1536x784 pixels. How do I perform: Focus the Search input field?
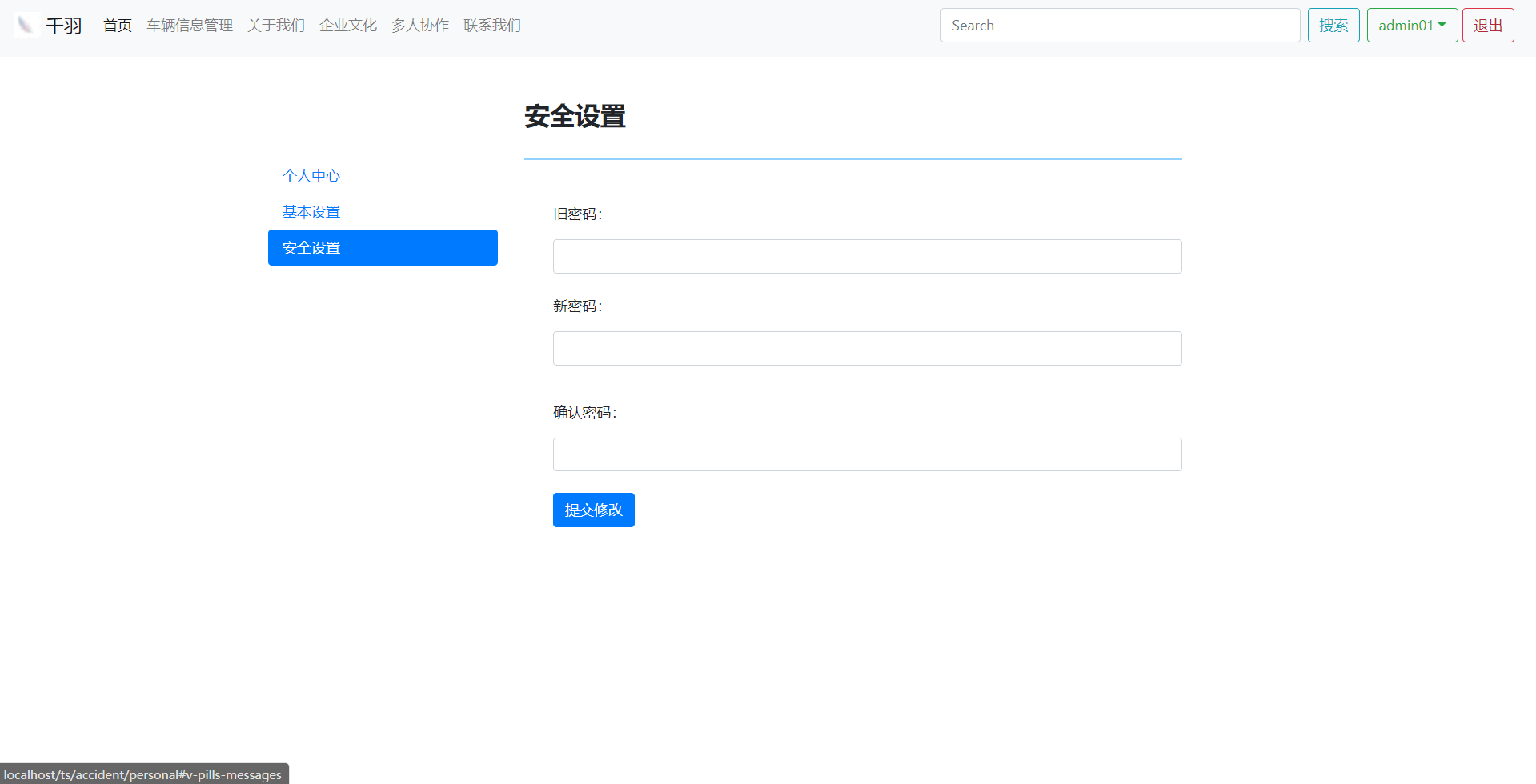point(1120,26)
